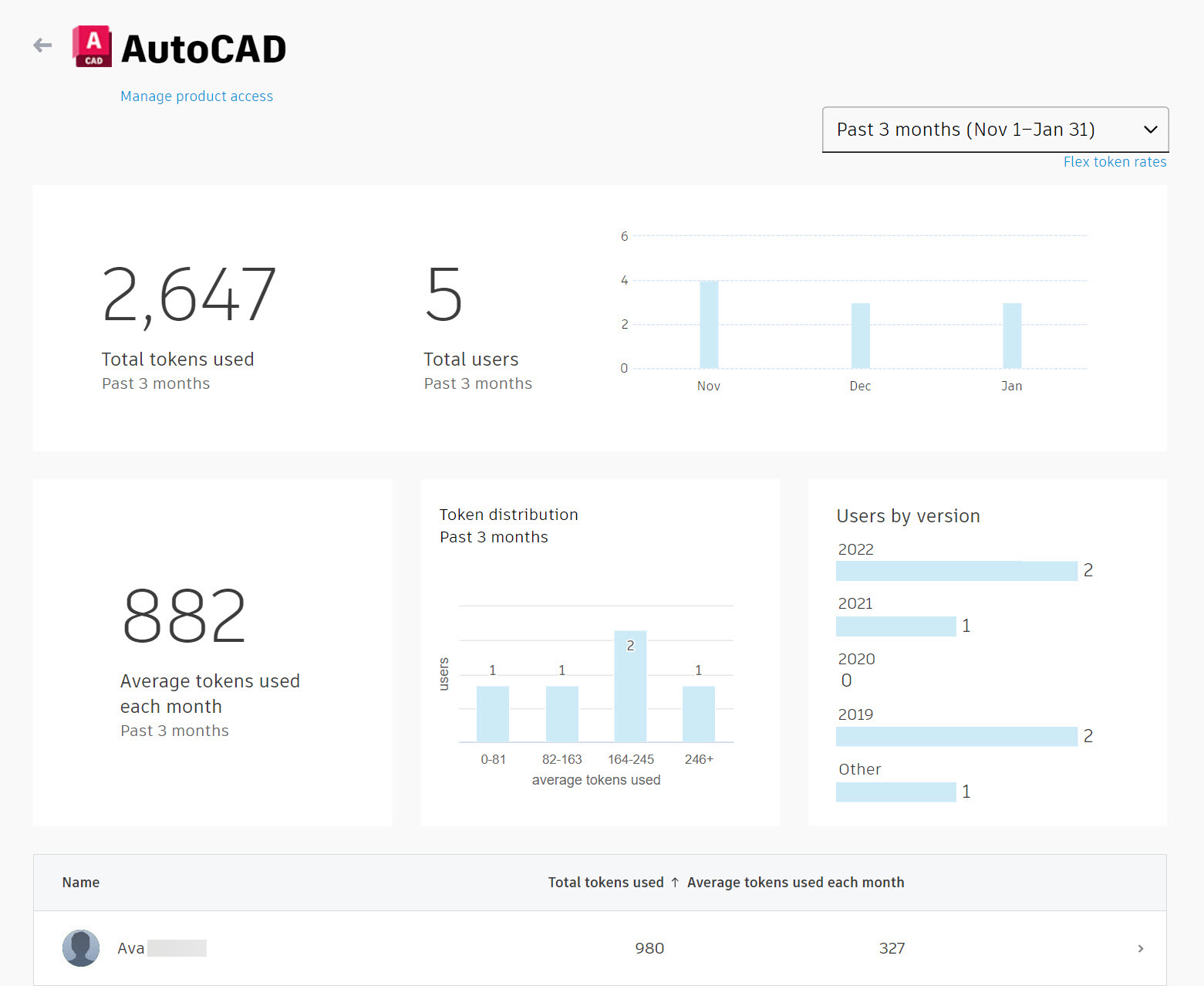Open the user row for Ava
1204x986 pixels.
[x=600, y=948]
